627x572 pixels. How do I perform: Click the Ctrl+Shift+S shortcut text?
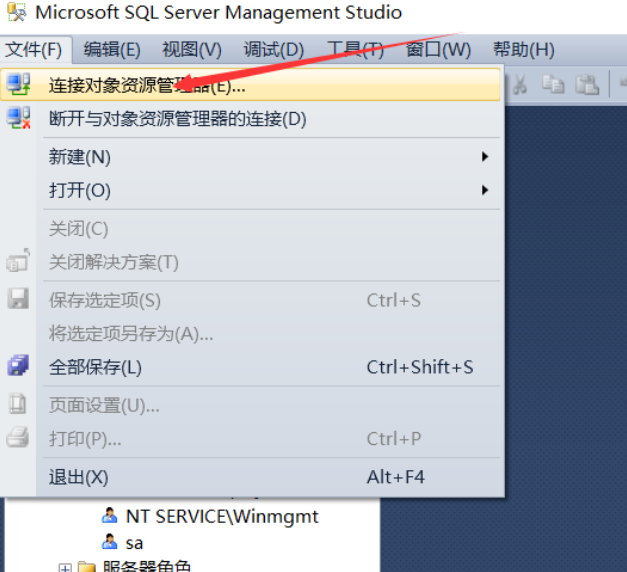pos(420,367)
